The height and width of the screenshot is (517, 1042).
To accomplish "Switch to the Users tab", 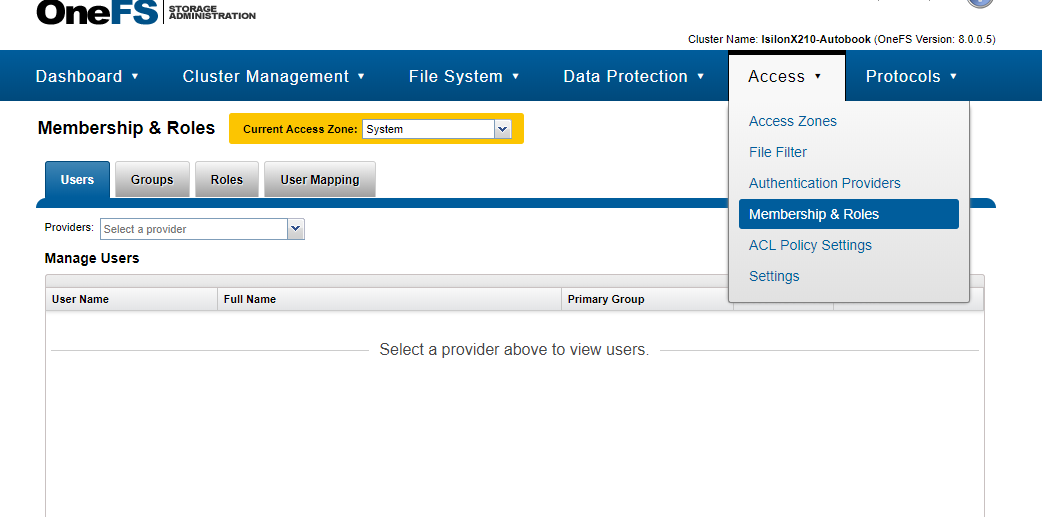I will [77, 179].
